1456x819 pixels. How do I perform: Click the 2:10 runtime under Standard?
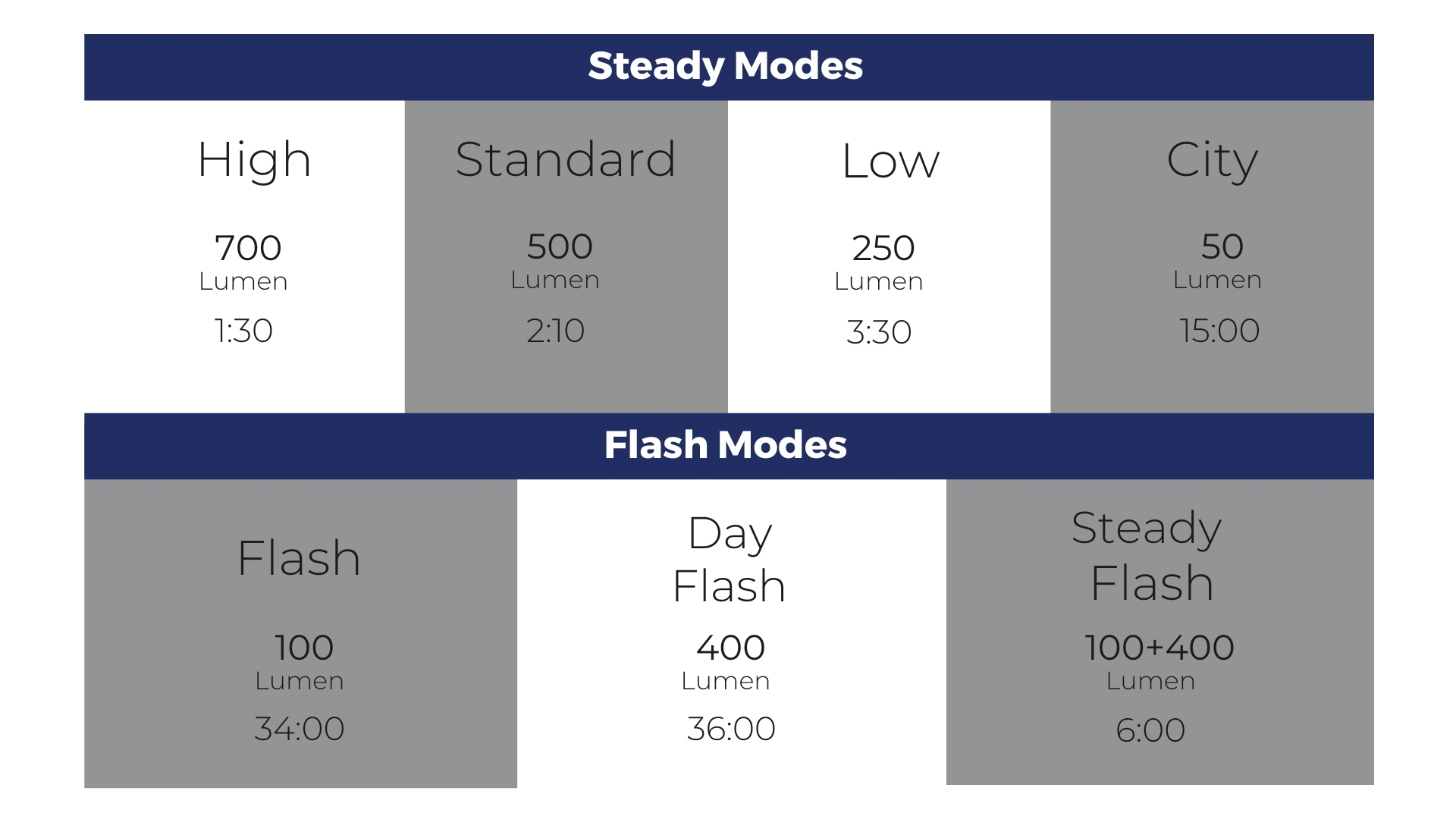click(x=556, y=331)
